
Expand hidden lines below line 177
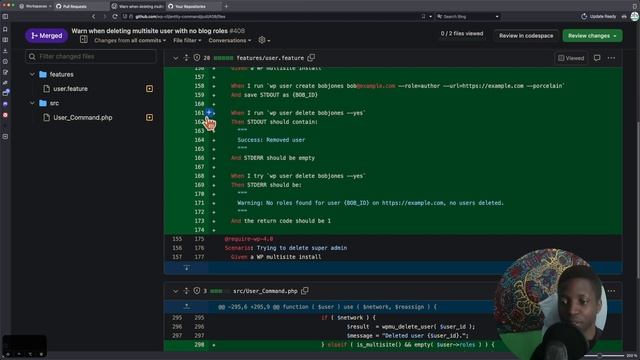pos(187,268)
